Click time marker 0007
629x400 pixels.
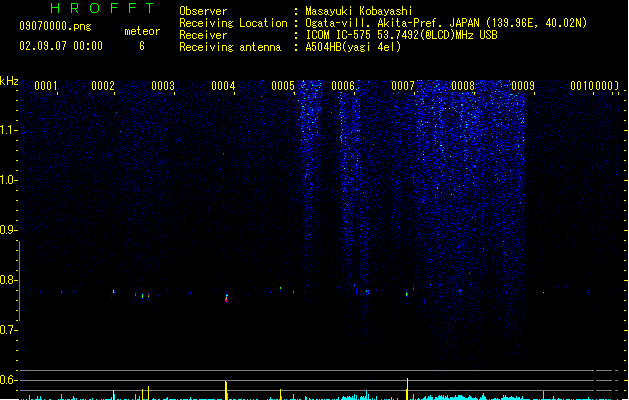tap(403, 86)
